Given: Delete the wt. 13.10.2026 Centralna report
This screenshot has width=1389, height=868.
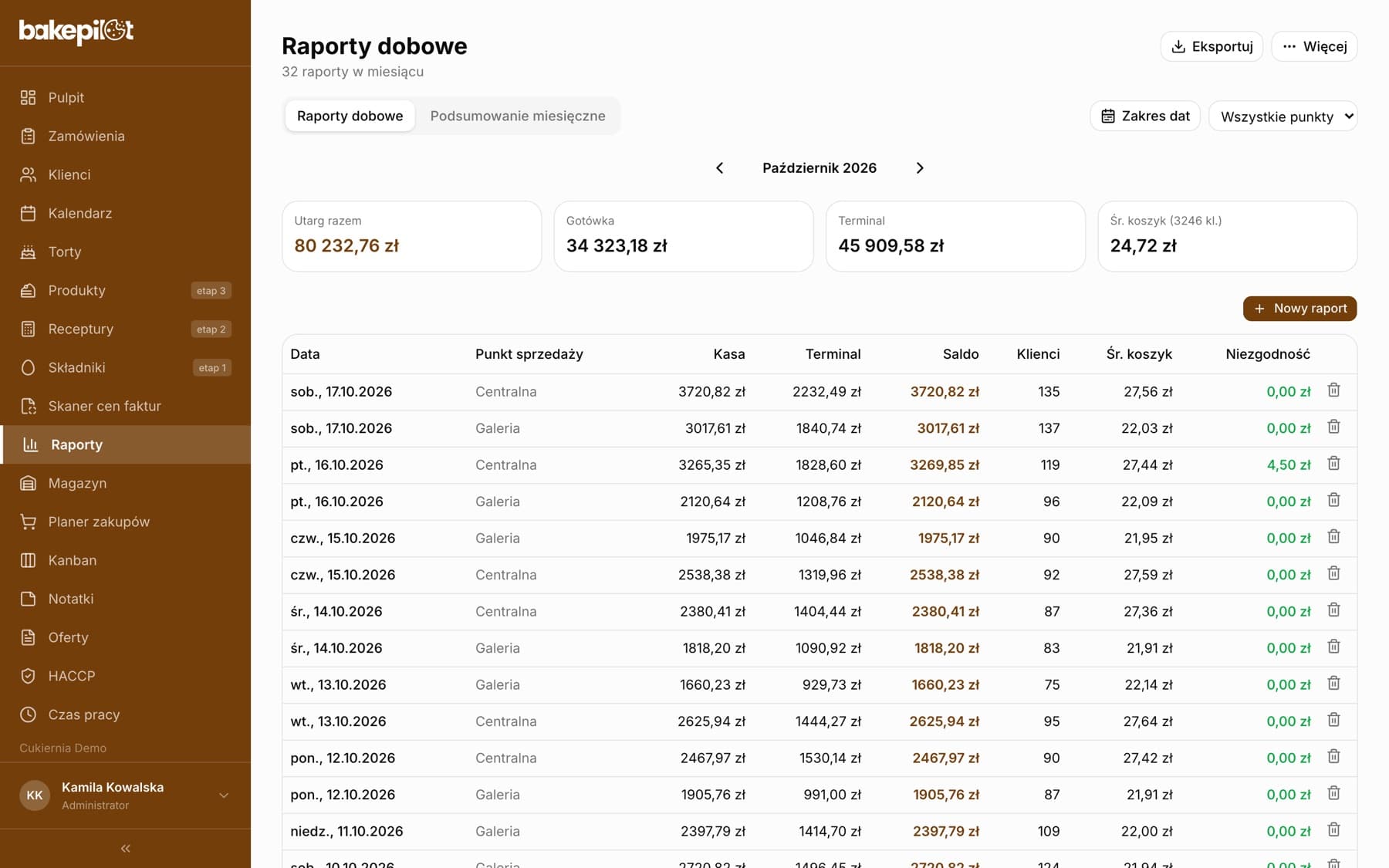Looking at the screenshot, I should click(x=1333, y=720).
